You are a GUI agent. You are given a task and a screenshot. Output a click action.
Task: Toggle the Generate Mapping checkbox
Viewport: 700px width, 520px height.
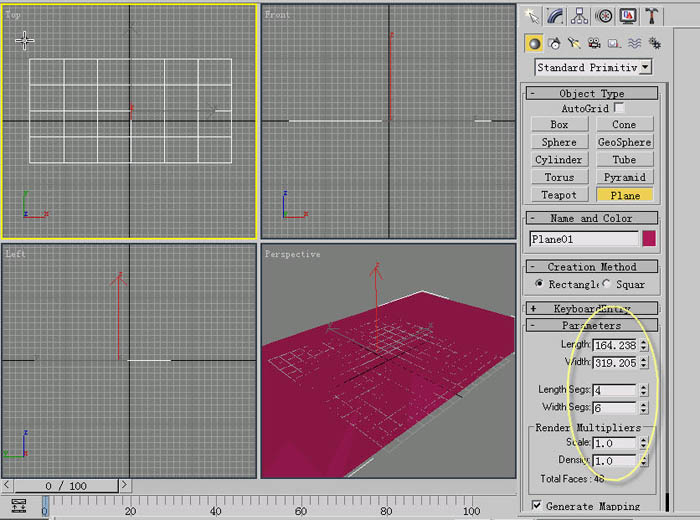[x=537, y=505]
